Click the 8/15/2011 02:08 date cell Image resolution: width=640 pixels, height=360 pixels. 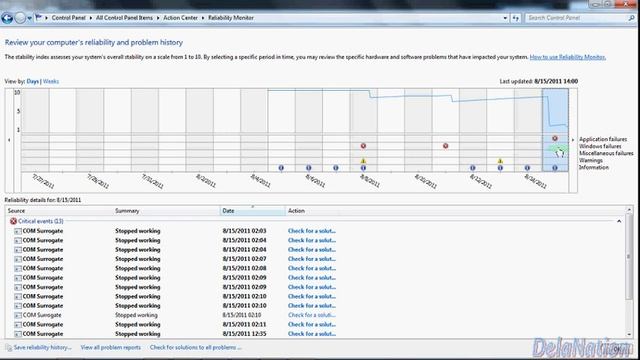tap(244, 269)
